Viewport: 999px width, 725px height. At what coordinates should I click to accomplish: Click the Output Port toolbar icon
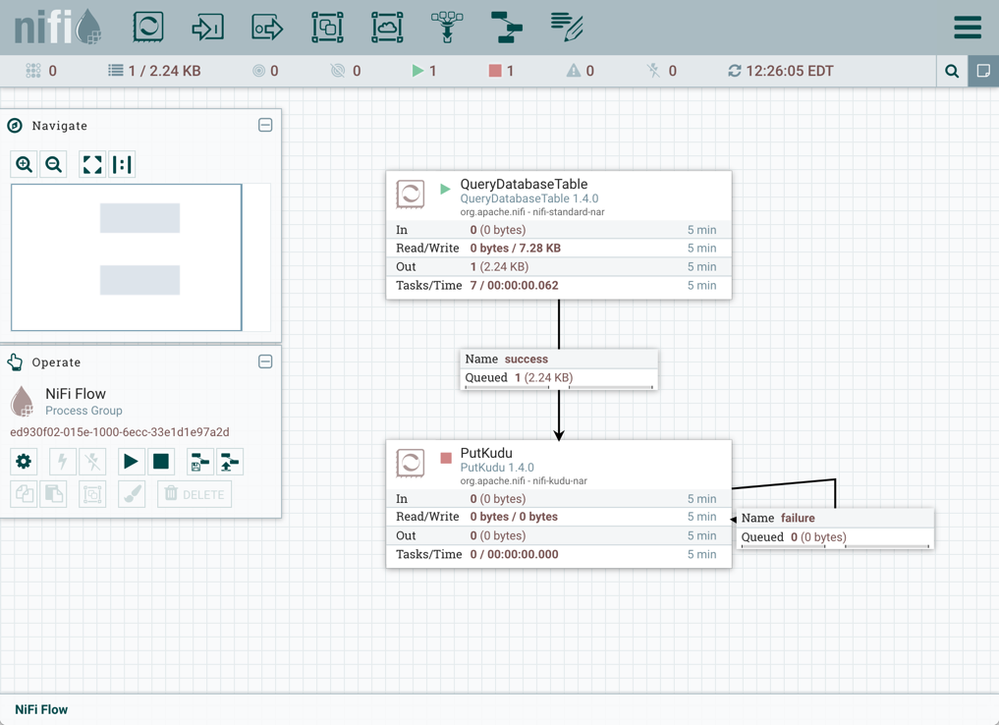(x=267, y=27)
